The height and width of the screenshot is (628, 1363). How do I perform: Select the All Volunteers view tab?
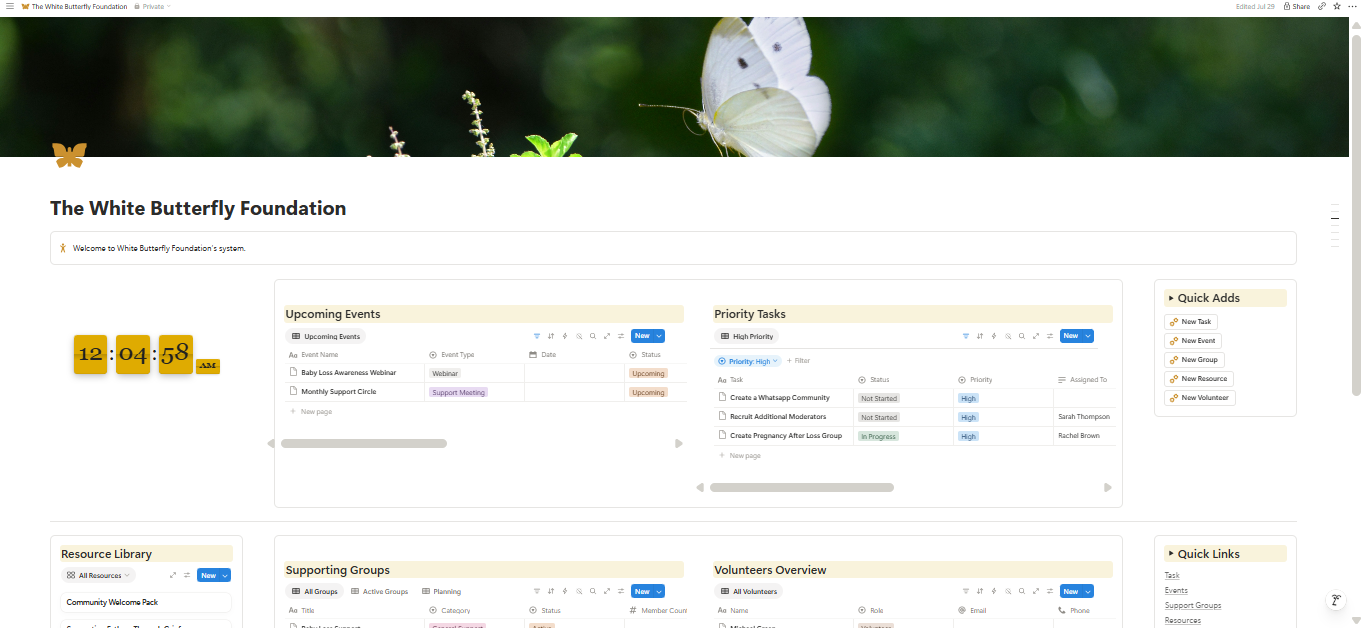click(x=749, y=591)
